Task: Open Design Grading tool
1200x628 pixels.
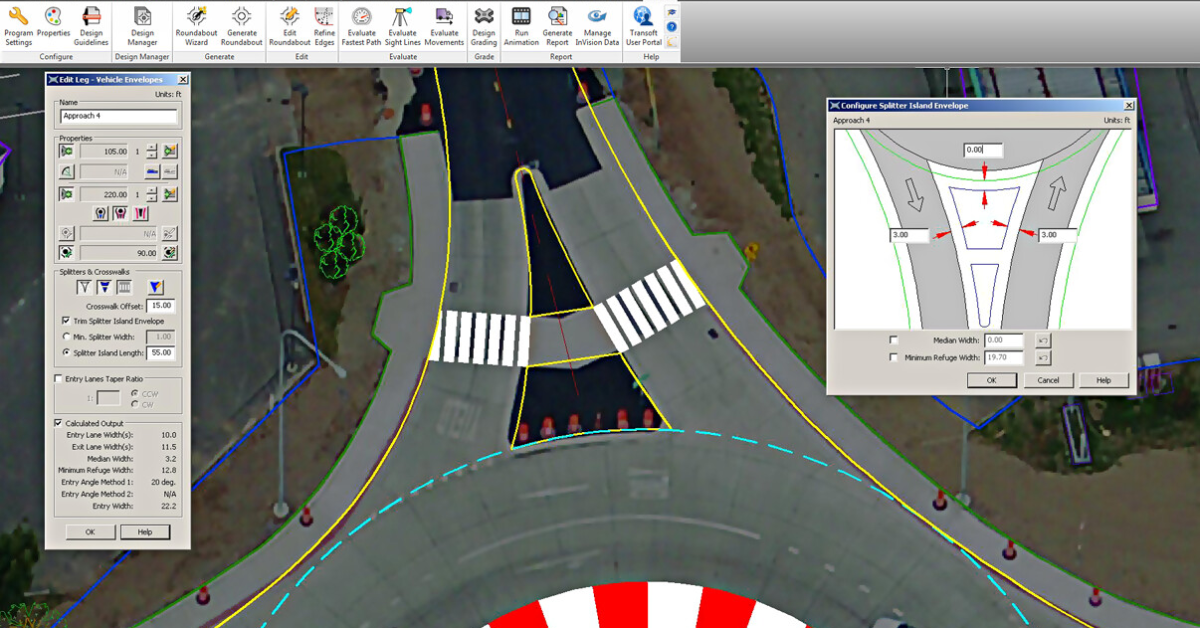Action: tap(484, 18)
